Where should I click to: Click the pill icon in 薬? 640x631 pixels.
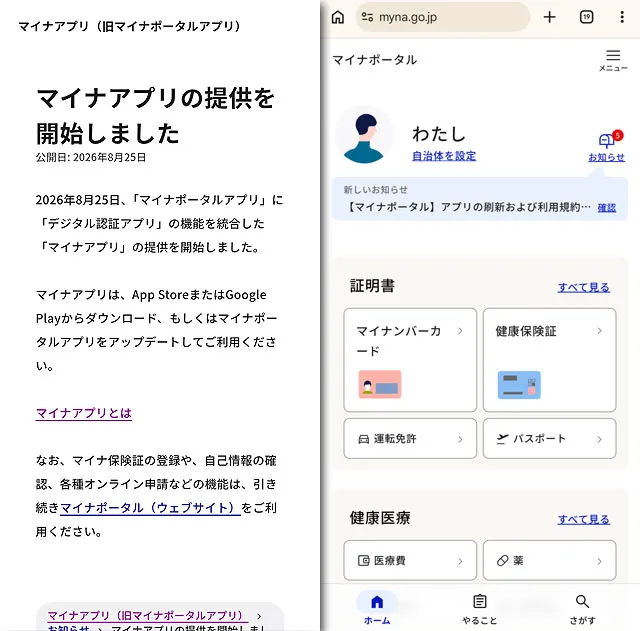pos(502,561)
